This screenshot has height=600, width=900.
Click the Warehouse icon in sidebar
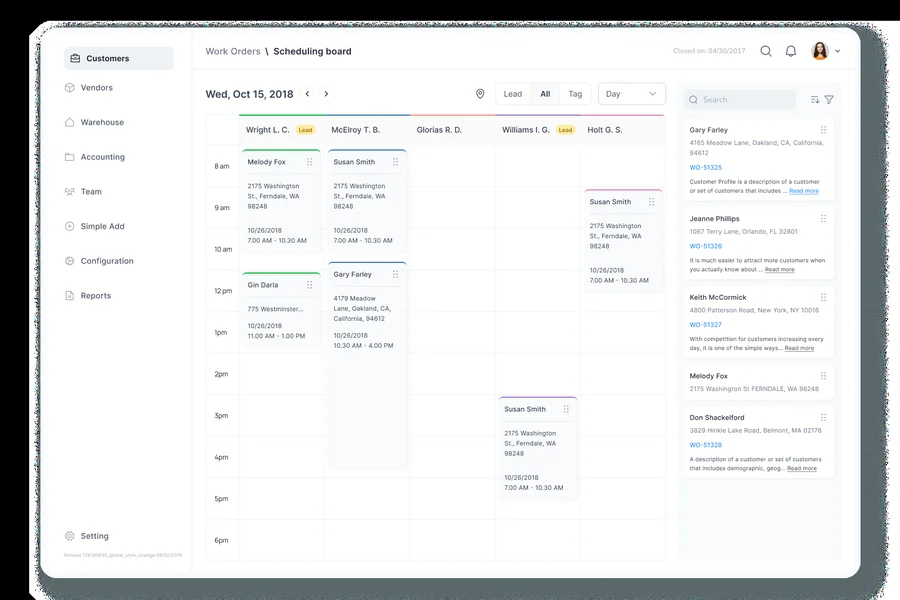pos(70,122)
